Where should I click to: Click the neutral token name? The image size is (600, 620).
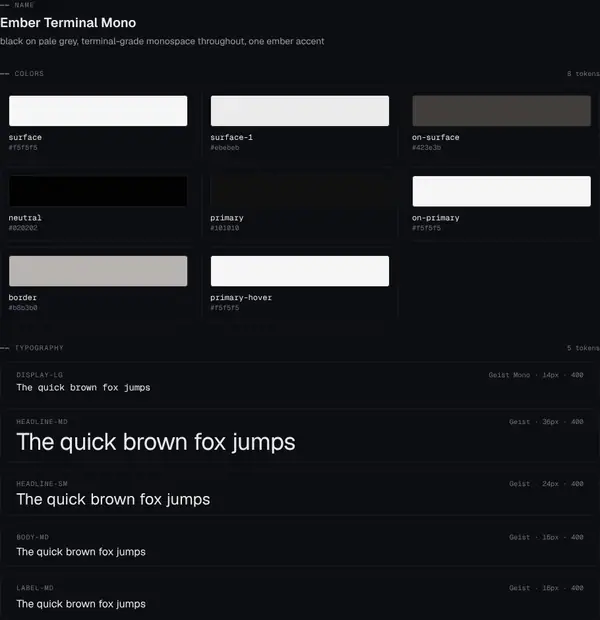[25, 217]
